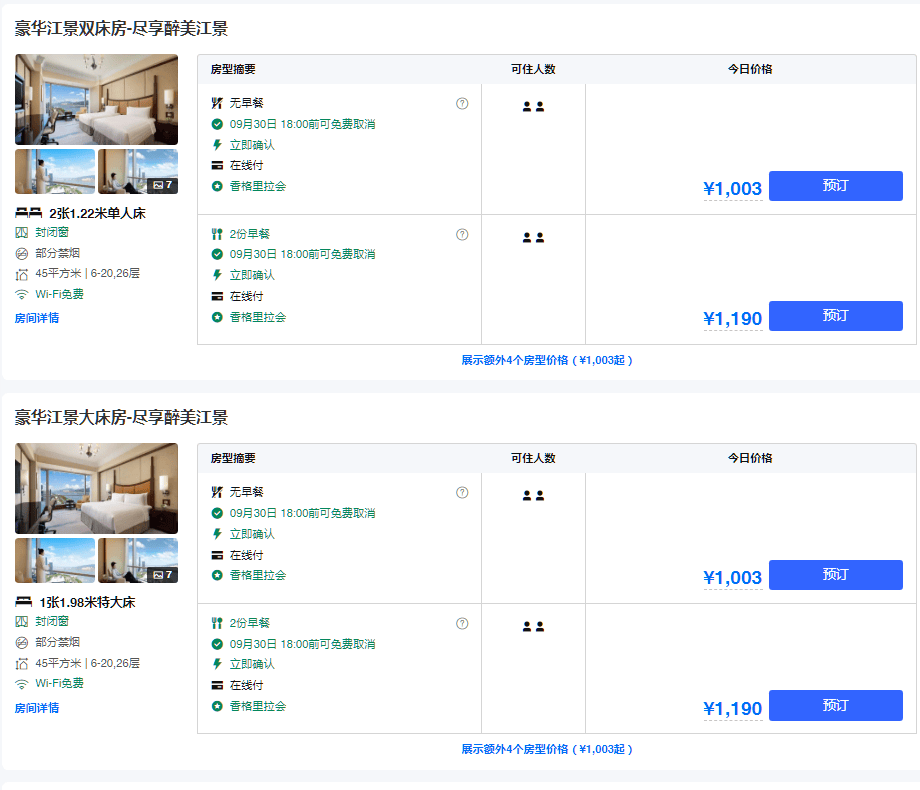Click area icon beside king room 45平方米
The height and width of the screenshot is (790, 920).
(22, 663)
